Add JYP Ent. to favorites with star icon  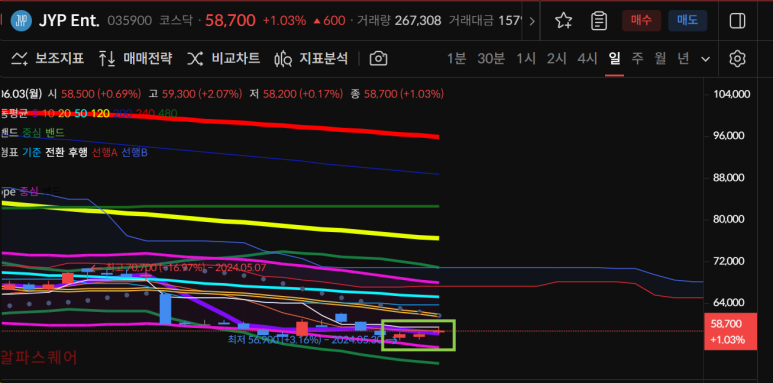pos(563,21)
